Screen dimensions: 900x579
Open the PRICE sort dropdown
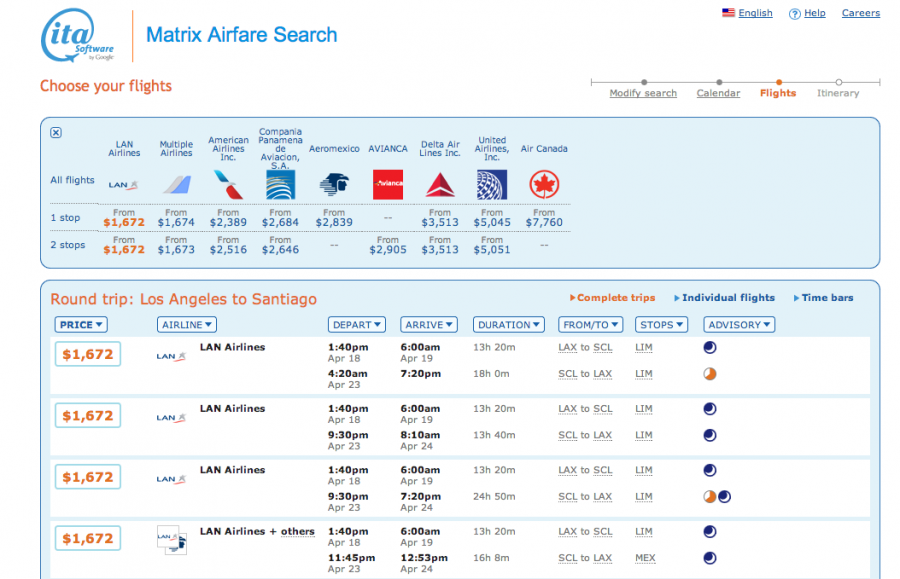coord(80,324)
